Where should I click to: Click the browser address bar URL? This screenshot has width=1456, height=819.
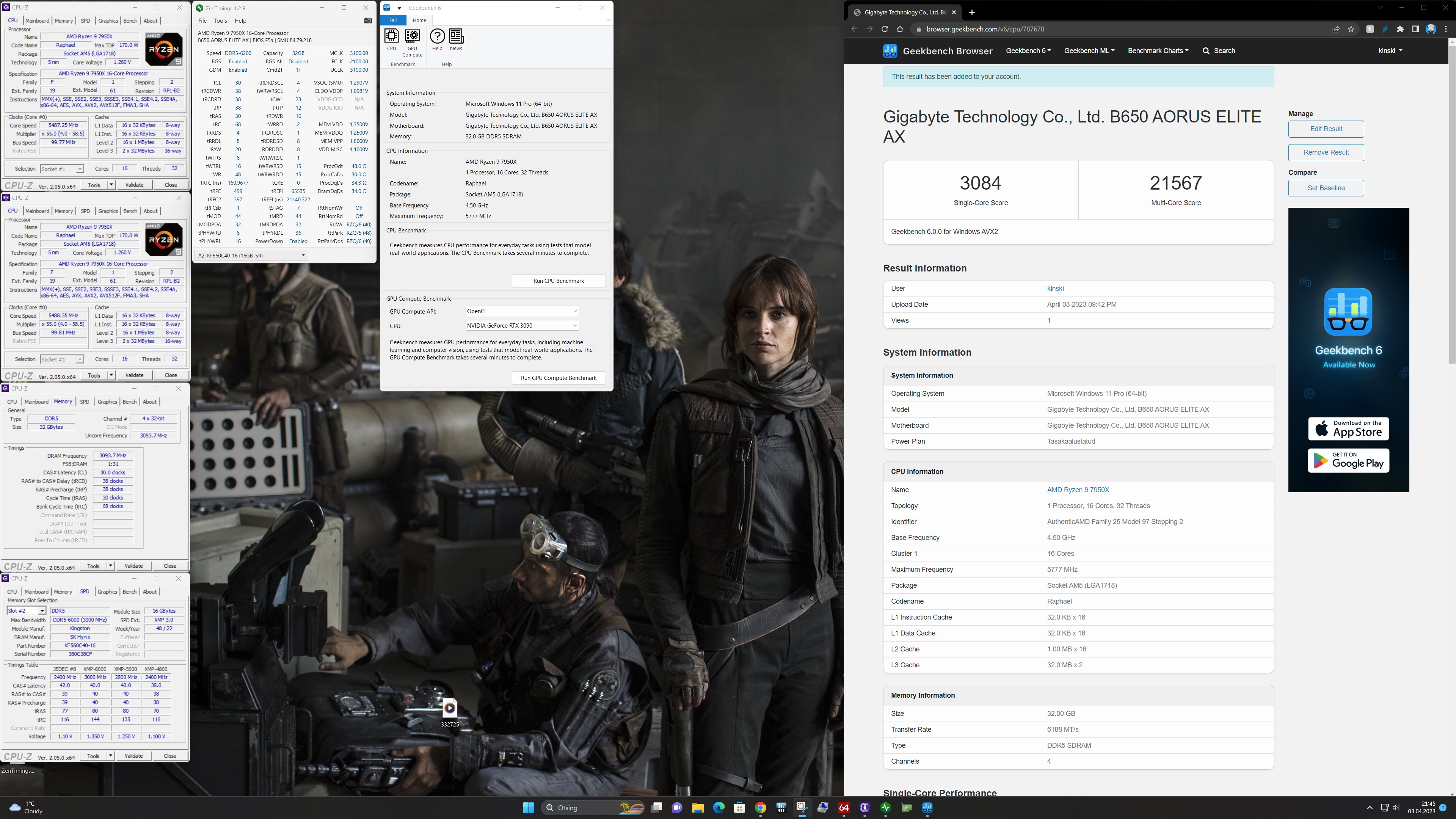click(x=985, y=30)
